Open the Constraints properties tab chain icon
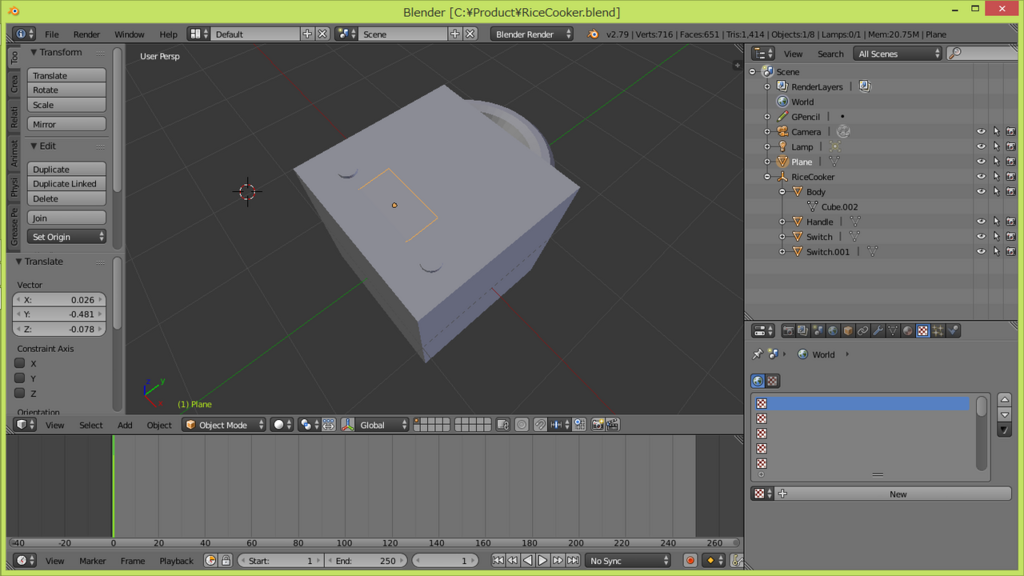Viewport: 1024px width, 576px height. click(863, 331)
